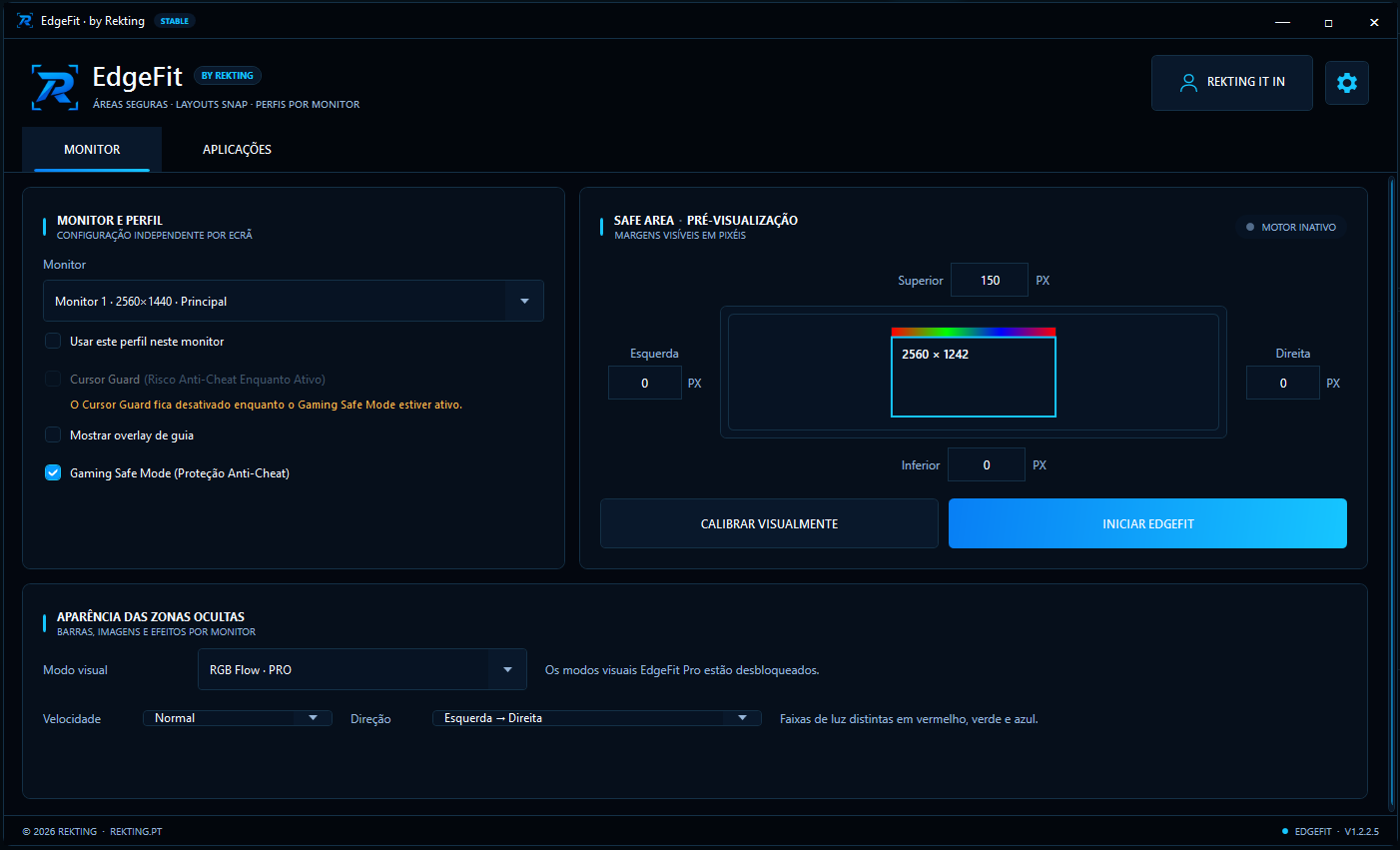Click the Inferior margin input field
Image resolution: width=1400 pixels, height=850 pixels.
(987, 465)
